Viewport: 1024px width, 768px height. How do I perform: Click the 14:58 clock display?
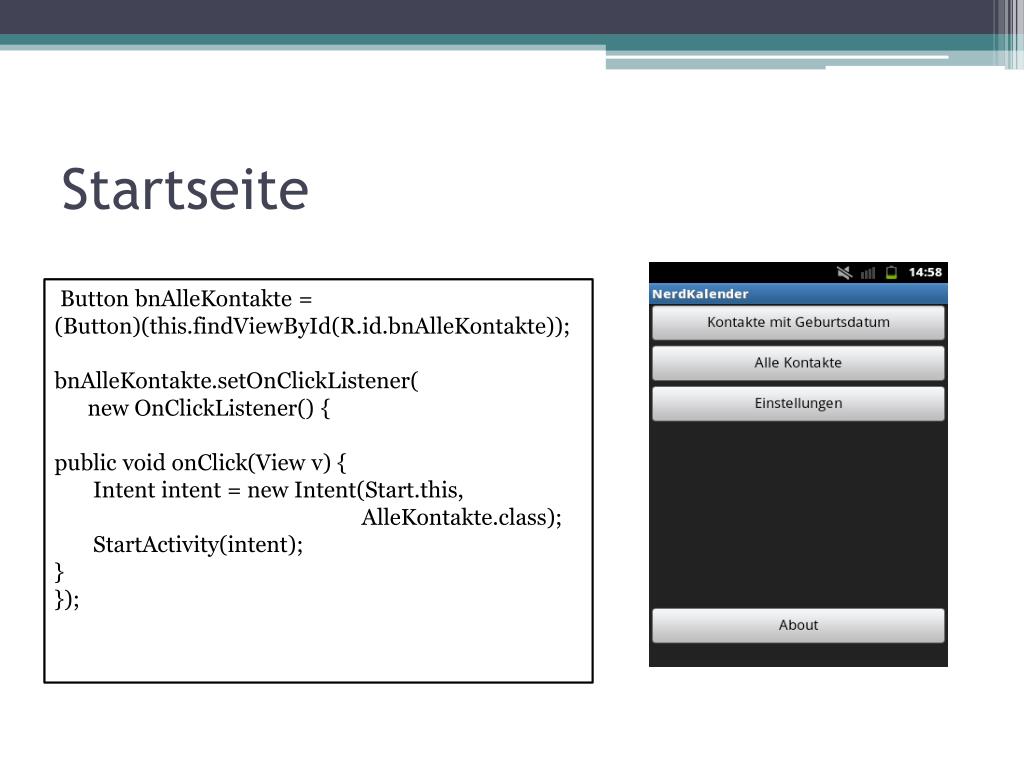coord(925,272)
